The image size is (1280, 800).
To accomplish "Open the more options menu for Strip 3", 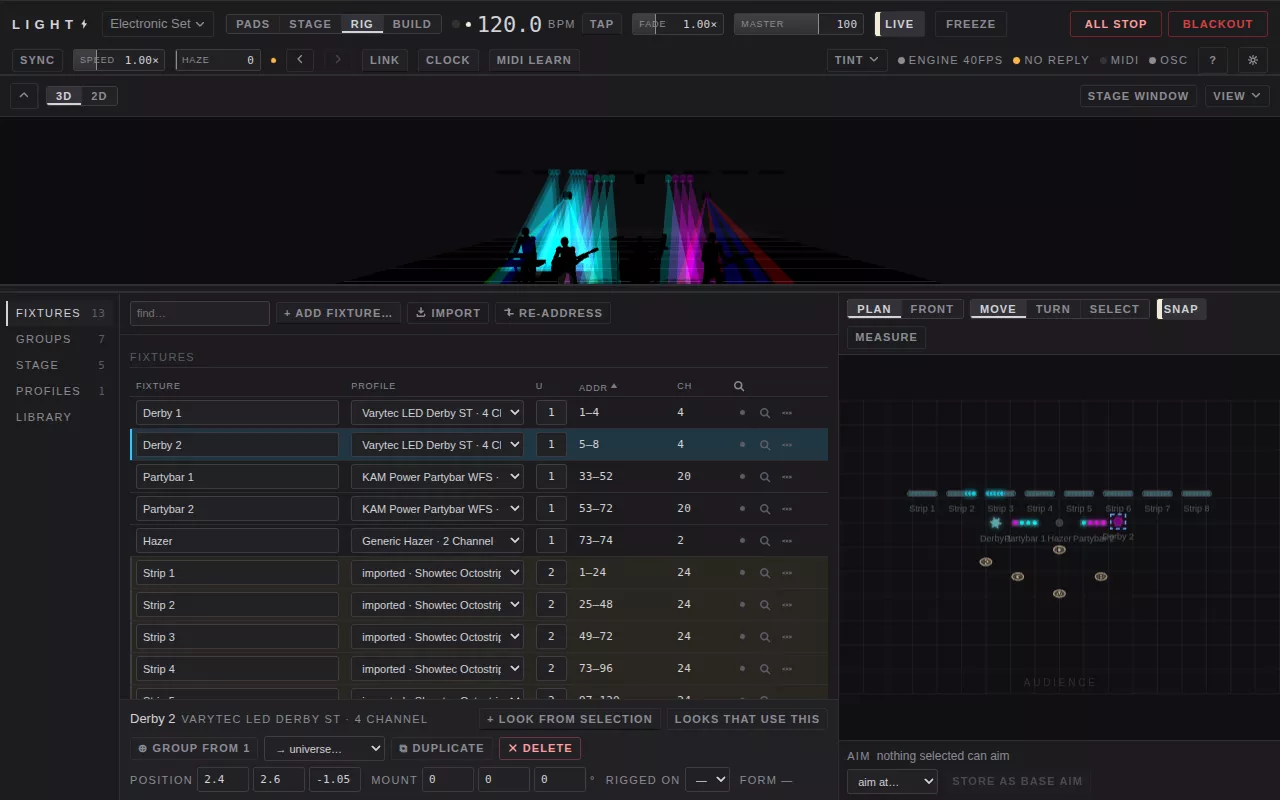I will 787,637.
